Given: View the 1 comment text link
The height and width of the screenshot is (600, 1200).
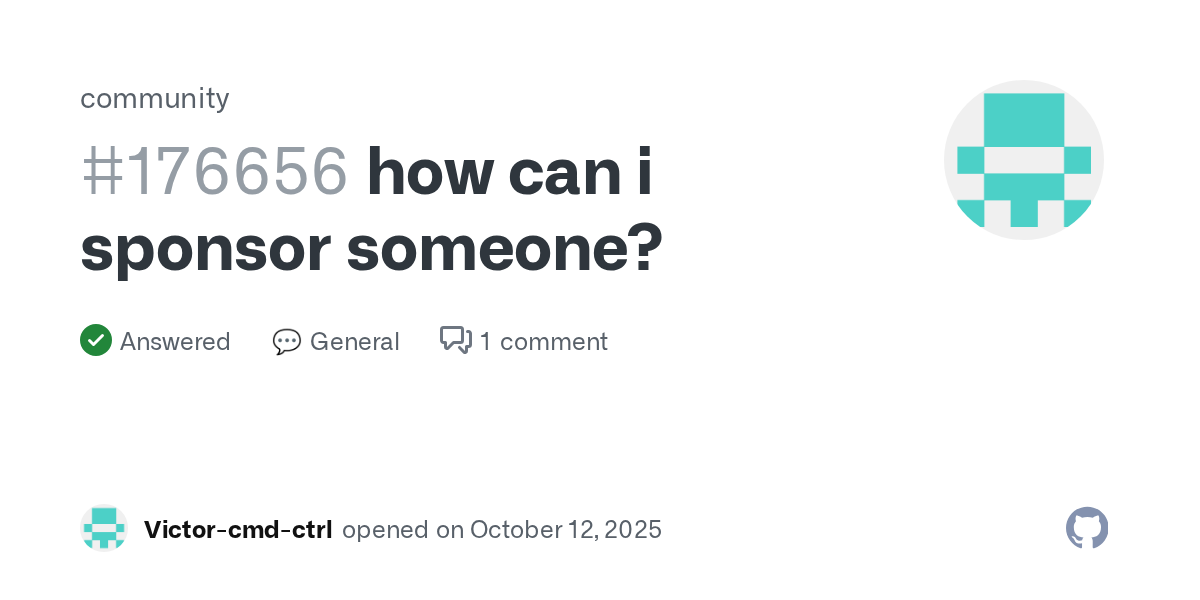Looking at the screenshot, I should [543, 342].
